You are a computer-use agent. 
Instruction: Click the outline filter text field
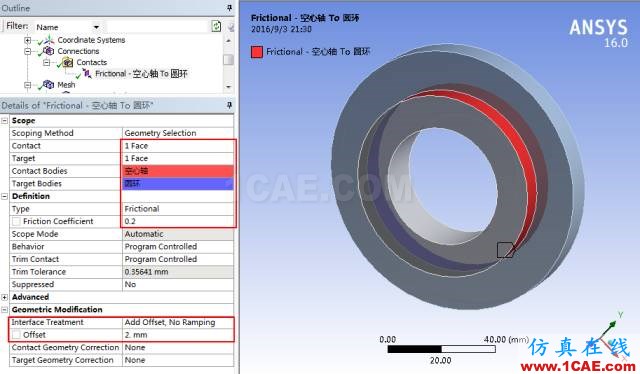point(157,27)
